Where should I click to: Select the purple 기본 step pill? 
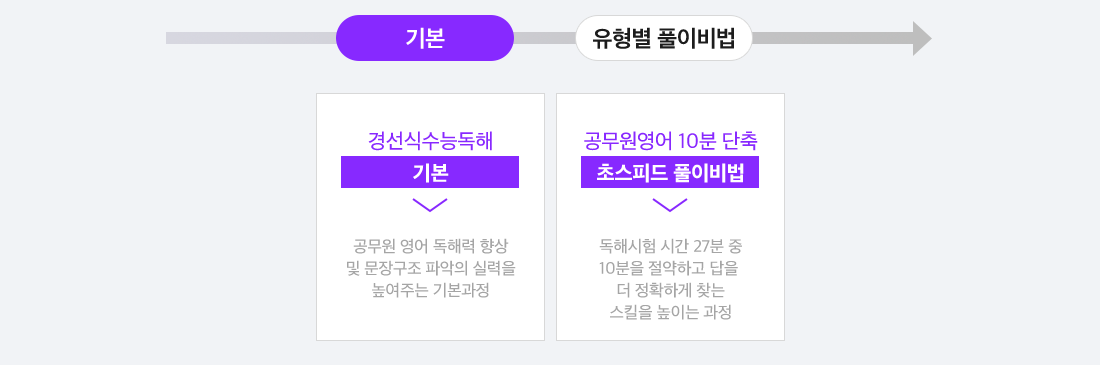point(425,38)
